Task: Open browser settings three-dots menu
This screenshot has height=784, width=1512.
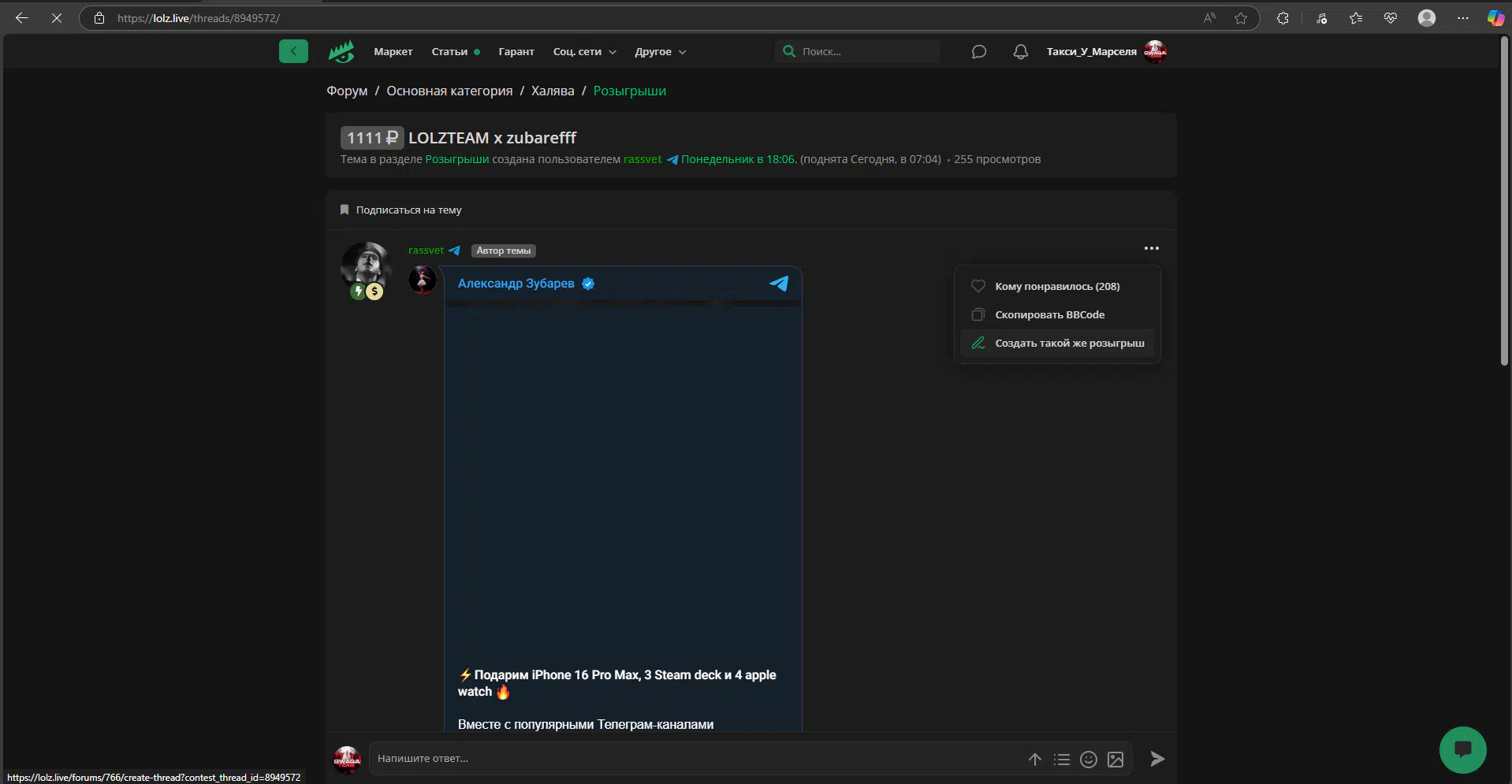Action: click(x=1463, y=18)
